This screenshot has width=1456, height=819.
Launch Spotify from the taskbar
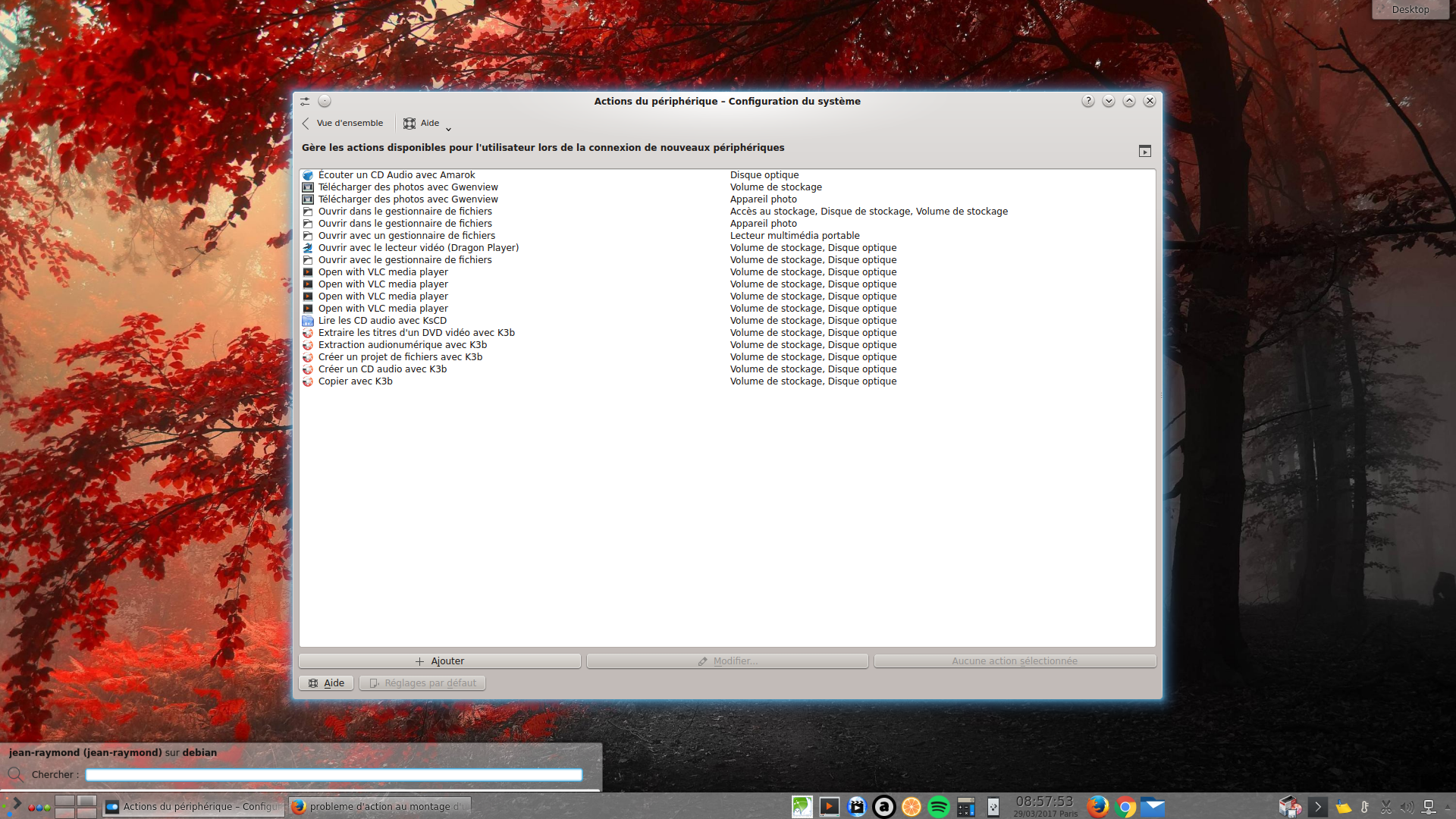click(x=938, y=807)
